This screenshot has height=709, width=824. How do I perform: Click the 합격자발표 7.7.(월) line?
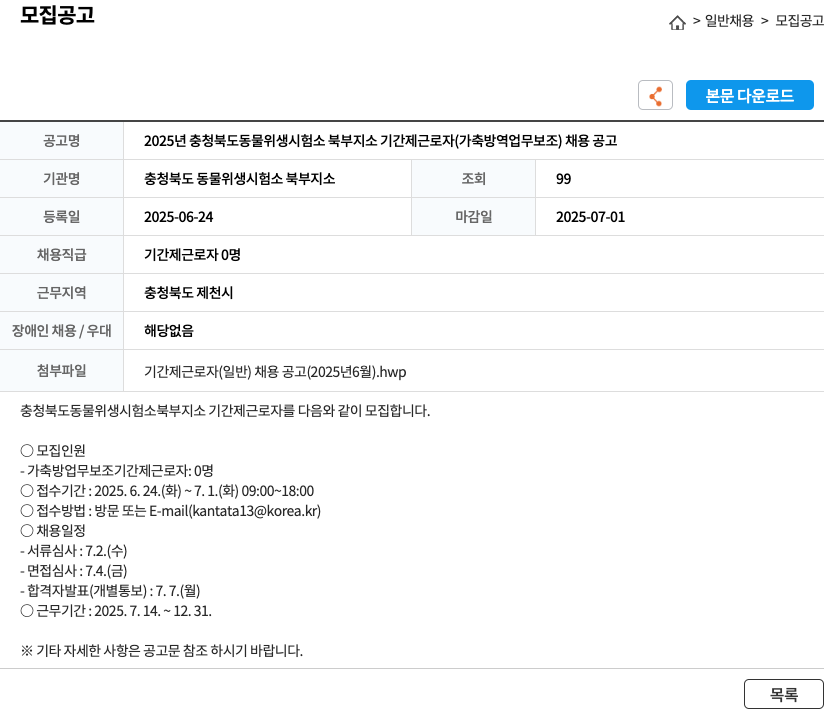(x=110, y=591)
